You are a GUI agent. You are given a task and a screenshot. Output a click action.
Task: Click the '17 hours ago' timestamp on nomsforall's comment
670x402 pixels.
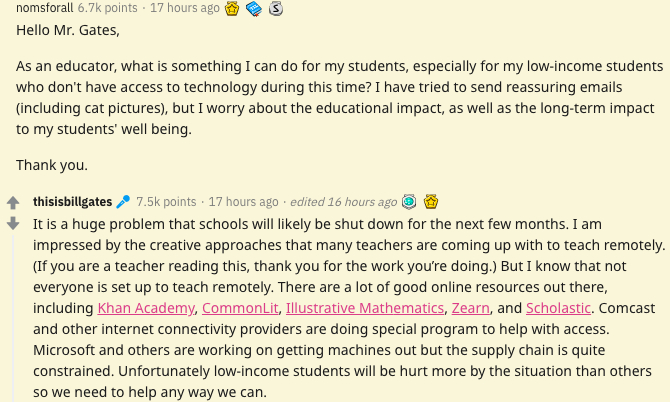click(184, 8)
